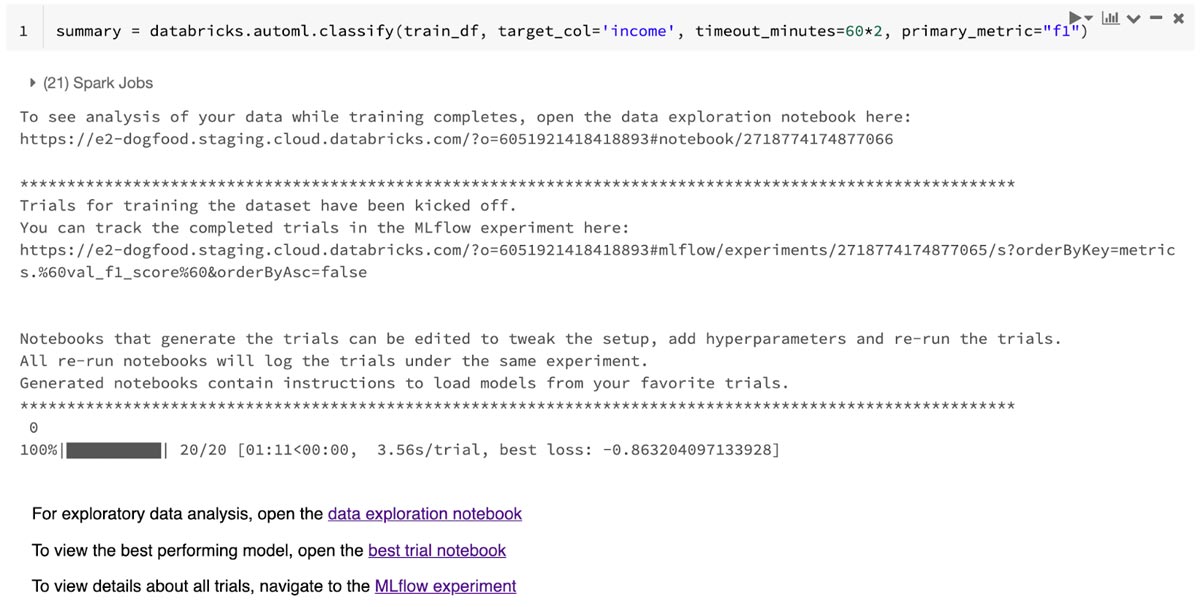This screenshot has height=607, width=1200.
Task: Open the best trial notebook link
Action: pyautogui.click(x=437, y=551)
